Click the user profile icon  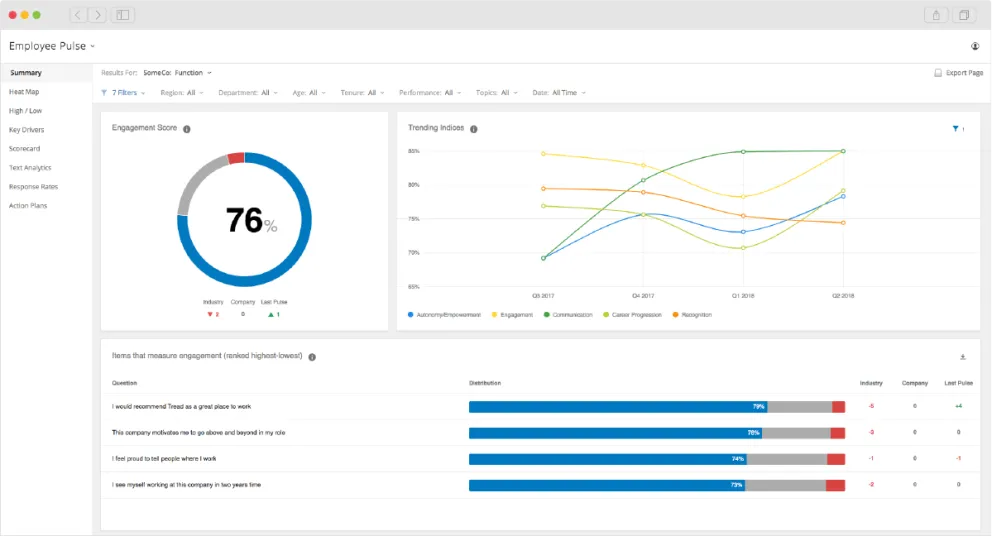pyautogui.click(x=975, y=46)
